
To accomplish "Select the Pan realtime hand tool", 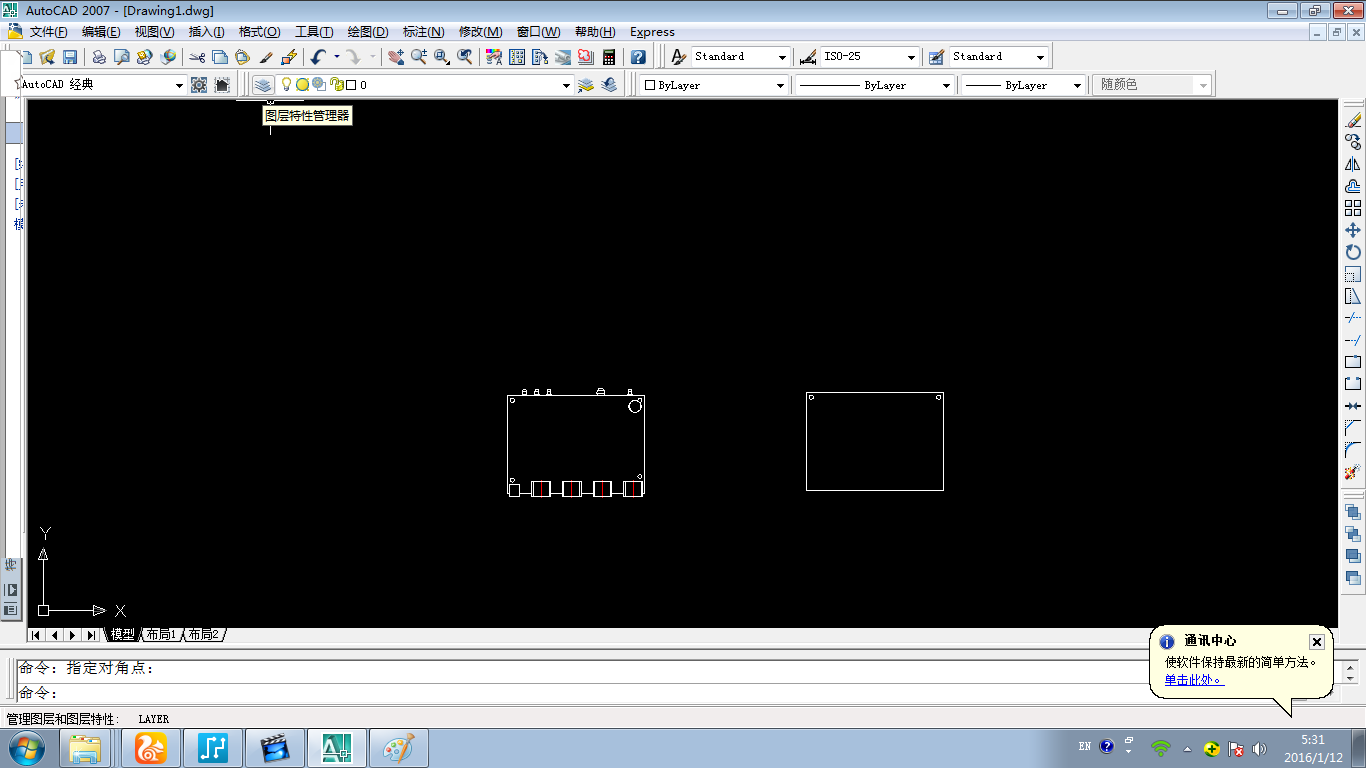I will pos(396,57).
